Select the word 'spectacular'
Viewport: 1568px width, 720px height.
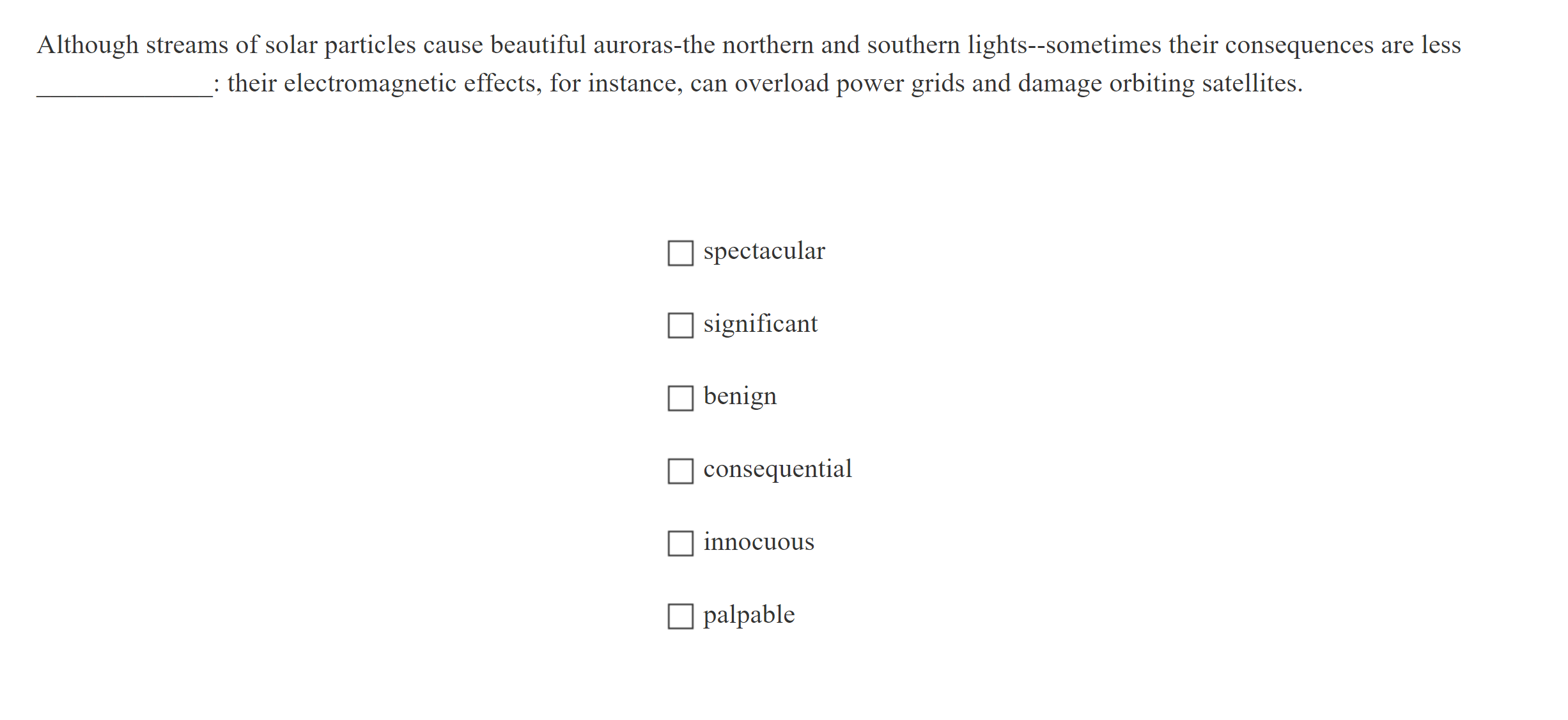coord(763,251)
